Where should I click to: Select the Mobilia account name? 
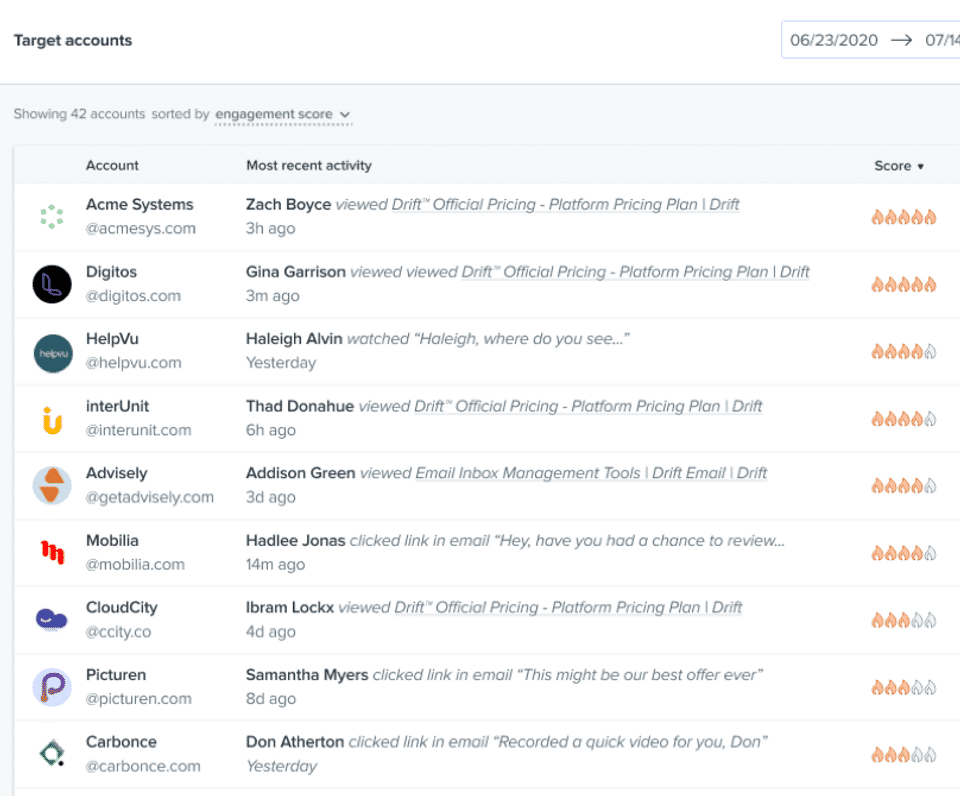(112, 541)
